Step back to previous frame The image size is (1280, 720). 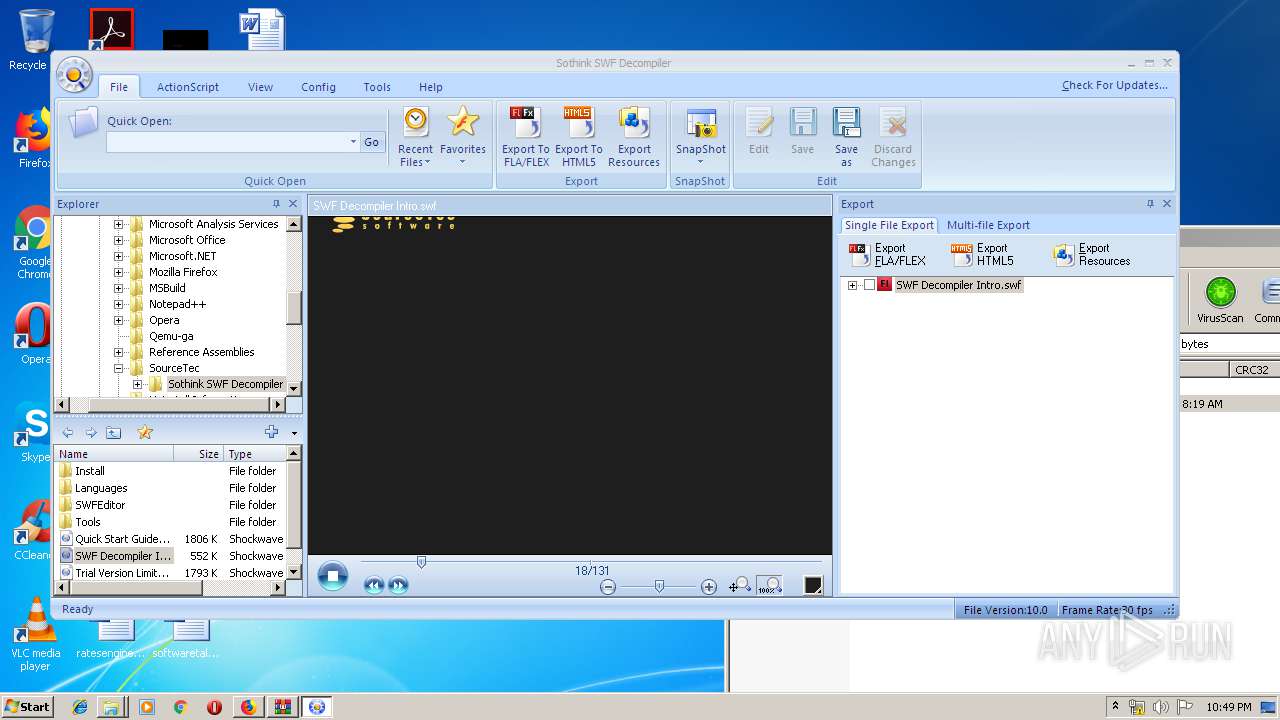pyautogui.click(x=374, y=586)
